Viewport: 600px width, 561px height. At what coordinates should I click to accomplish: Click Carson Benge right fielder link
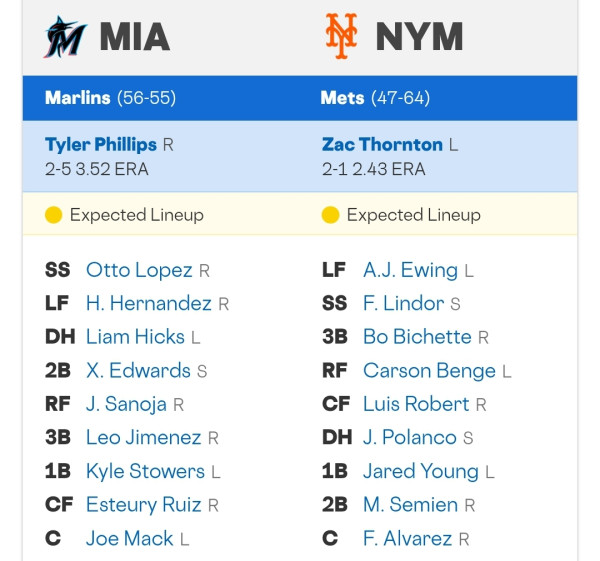429,370
